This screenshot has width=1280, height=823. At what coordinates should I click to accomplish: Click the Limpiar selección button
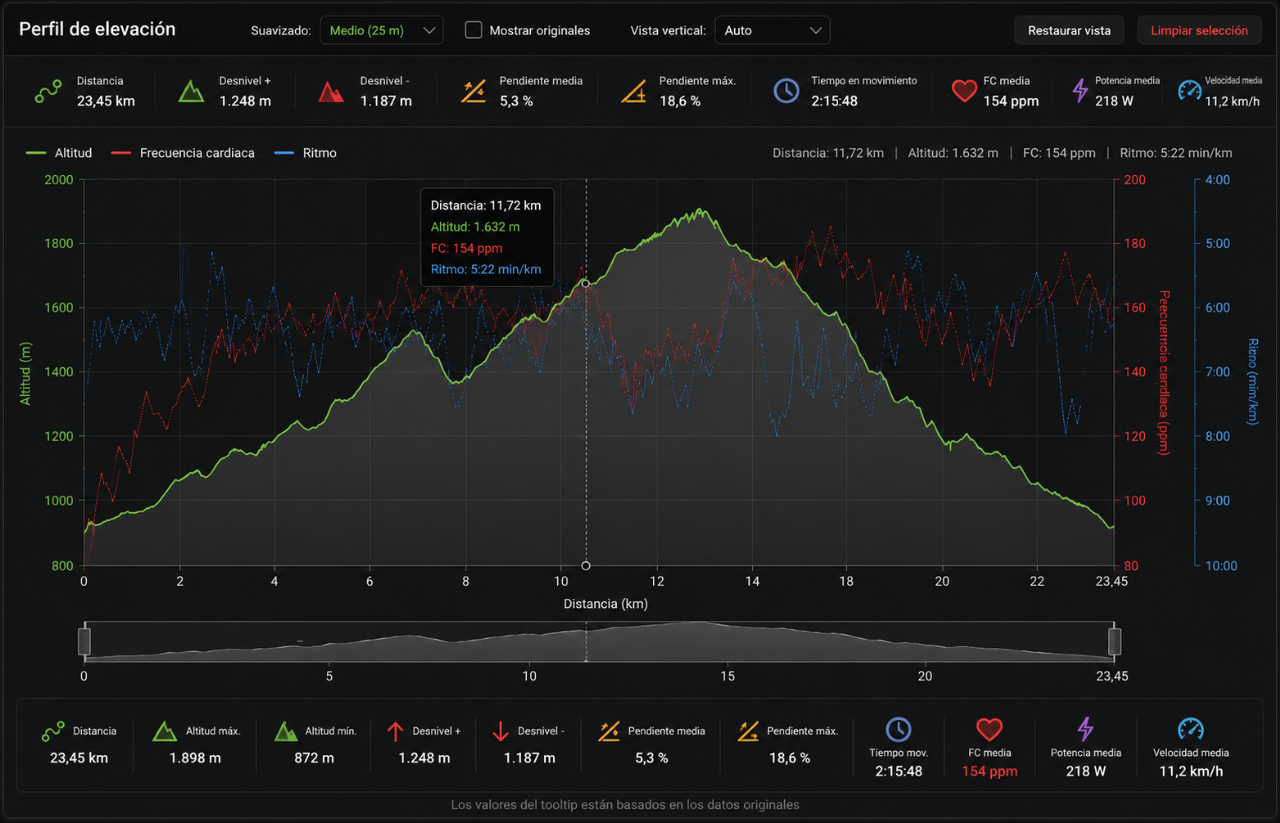point(1199,30)
